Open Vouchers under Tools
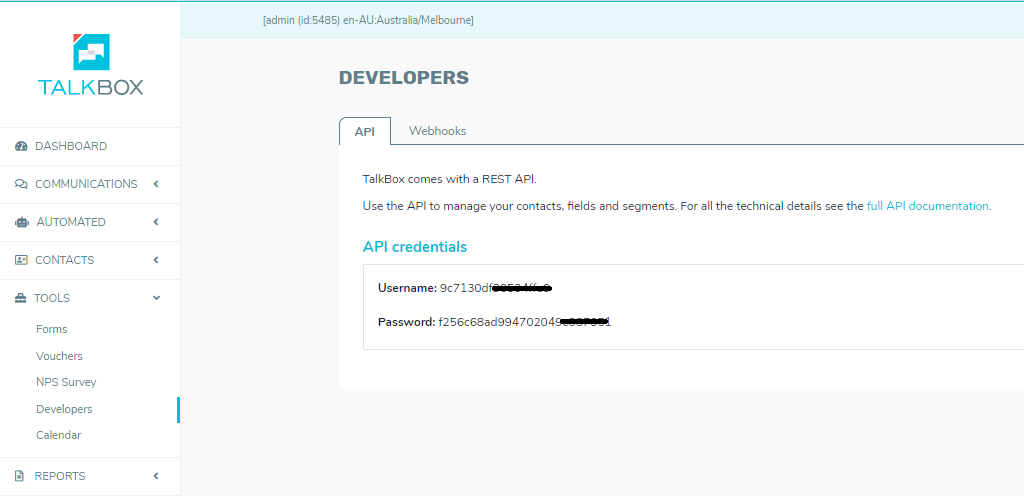 point(59,356)
